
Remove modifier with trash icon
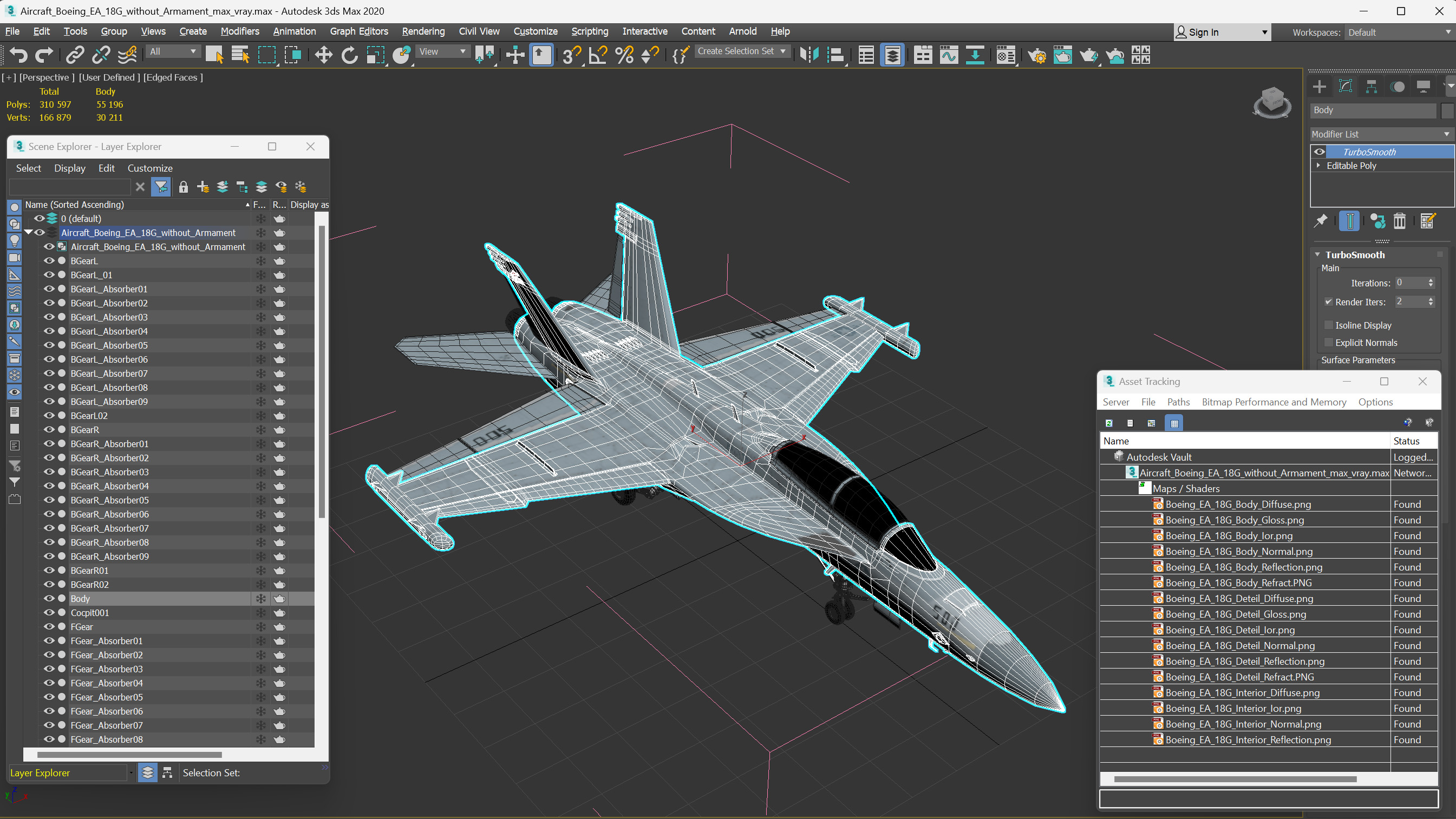(x=1400, y=221)
